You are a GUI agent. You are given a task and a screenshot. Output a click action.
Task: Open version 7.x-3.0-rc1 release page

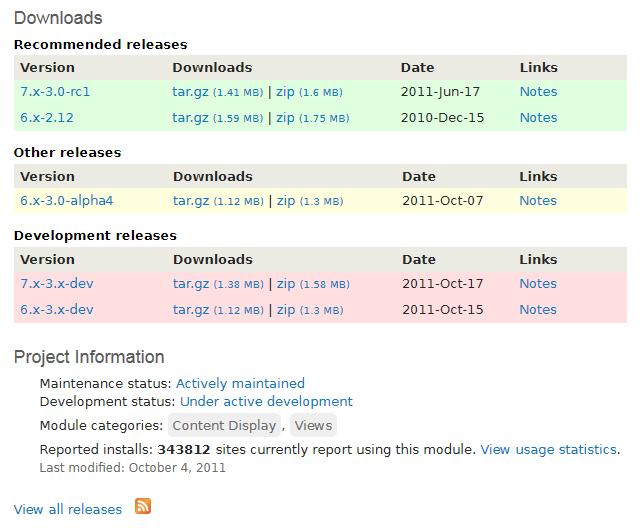pos(55,91)
